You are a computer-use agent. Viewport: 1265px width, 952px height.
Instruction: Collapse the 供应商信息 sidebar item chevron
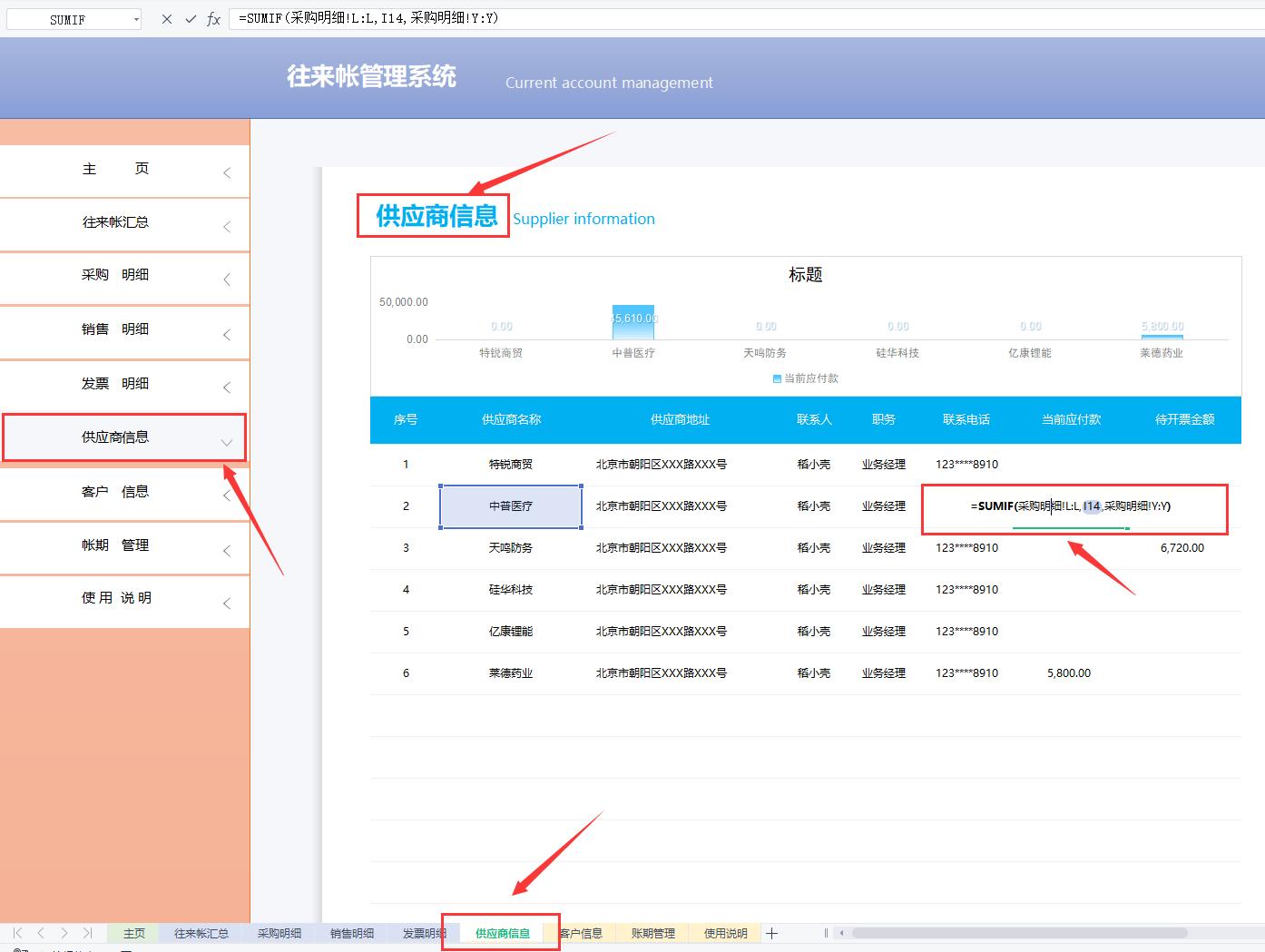tap(227, 443)
